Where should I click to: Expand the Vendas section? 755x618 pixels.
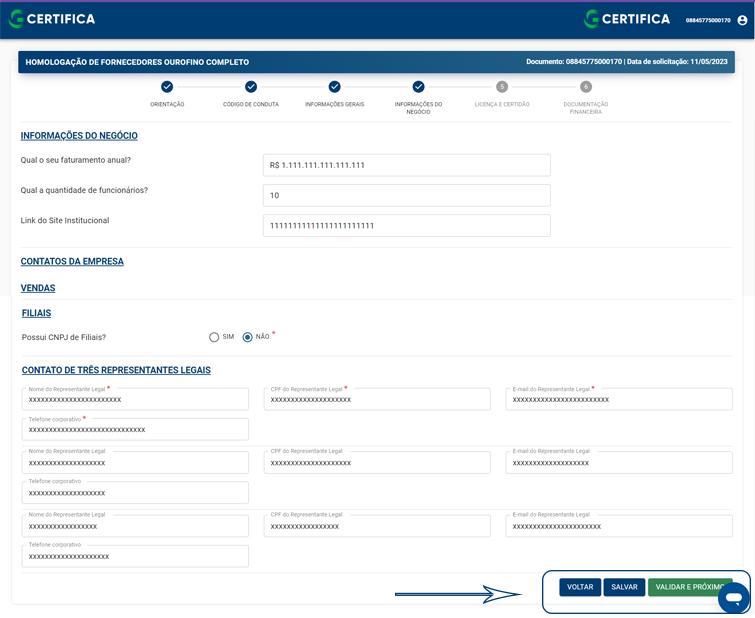point(38,288)
